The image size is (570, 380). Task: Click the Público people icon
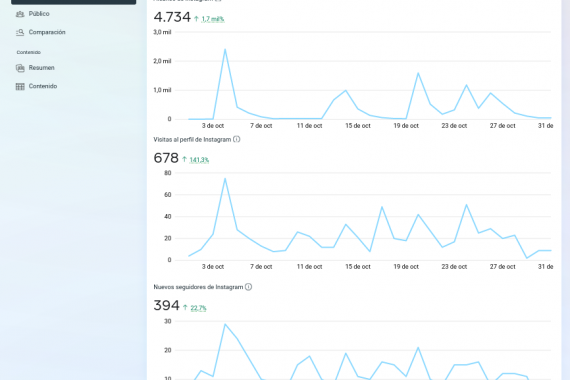click(20, 14)
